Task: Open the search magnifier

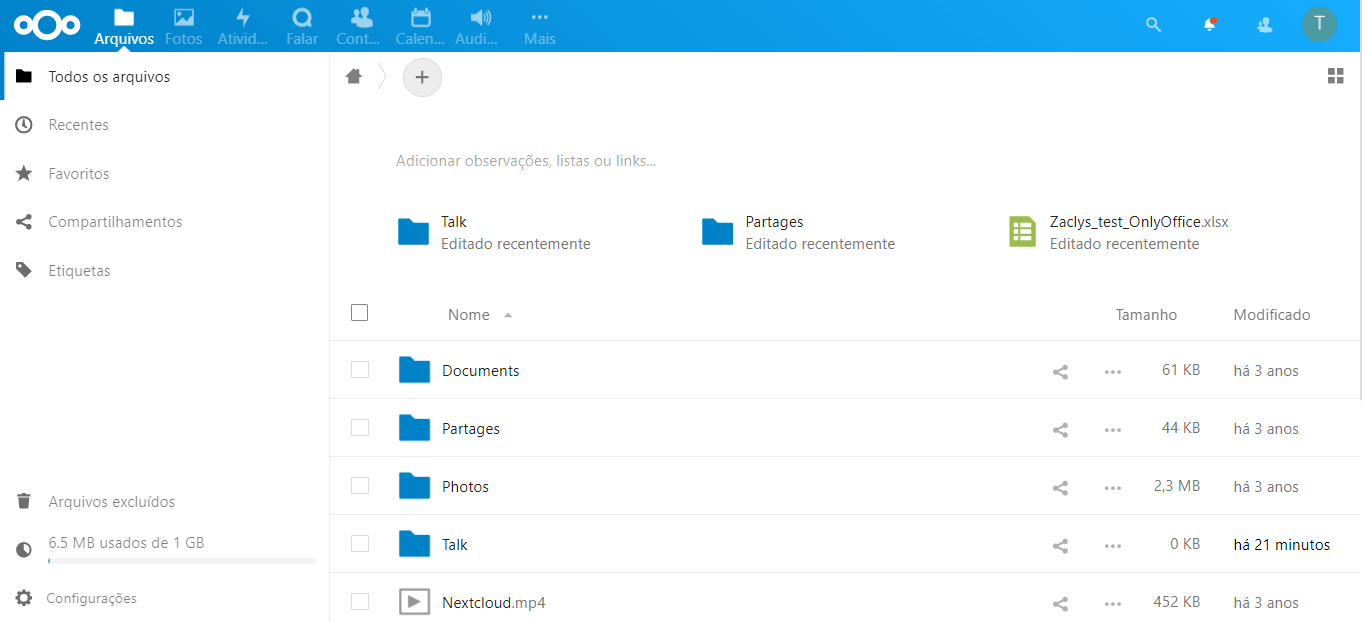Action: tap(1153, 25)
